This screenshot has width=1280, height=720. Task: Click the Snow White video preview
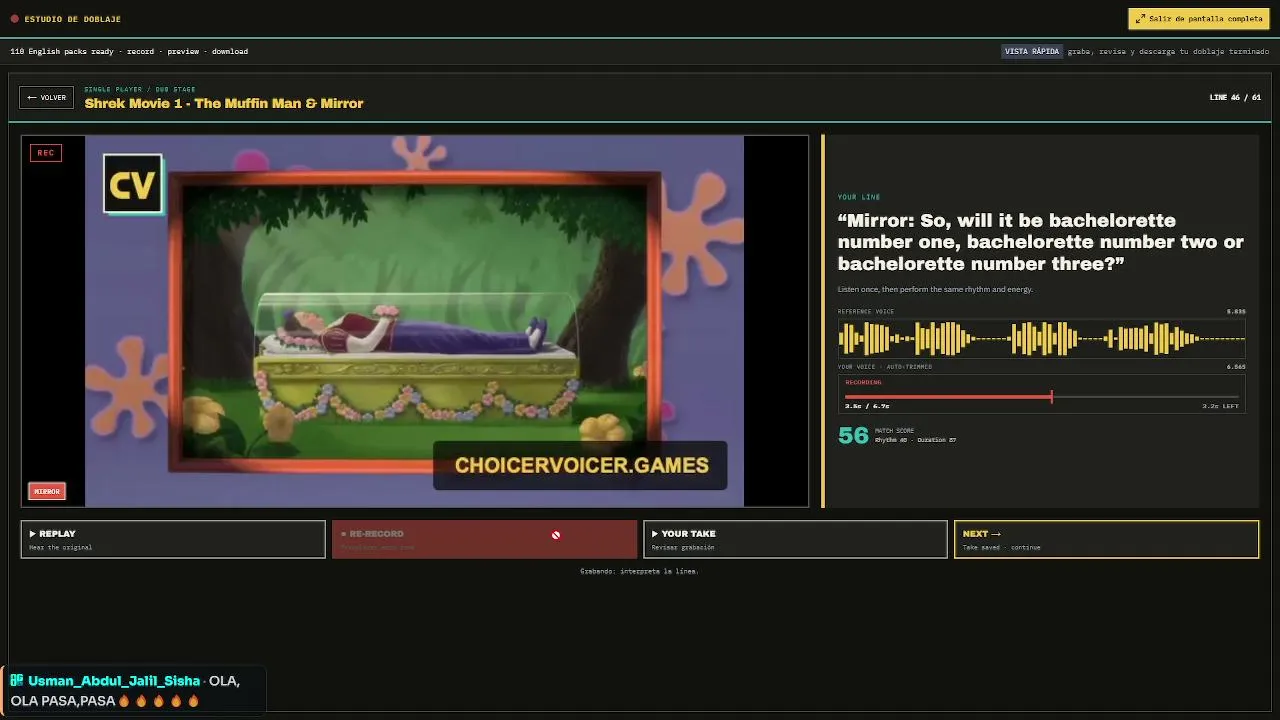414,321
